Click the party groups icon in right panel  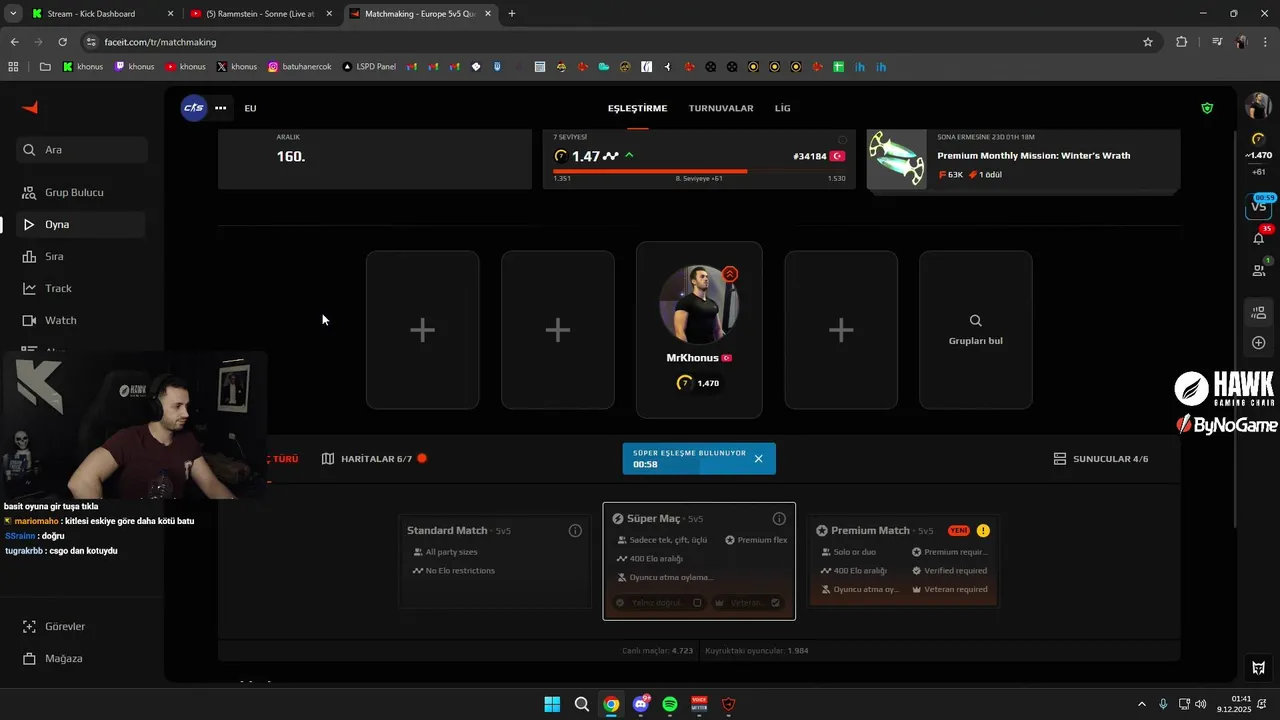1259,313
